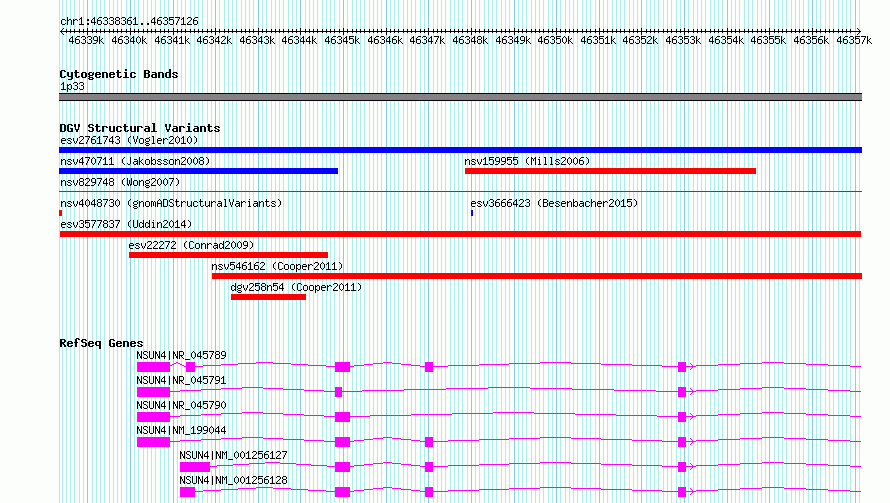Click the NSUN4|NM_001256127 transcript label
This screenshot has width=890, height=503.
[233, 455]
